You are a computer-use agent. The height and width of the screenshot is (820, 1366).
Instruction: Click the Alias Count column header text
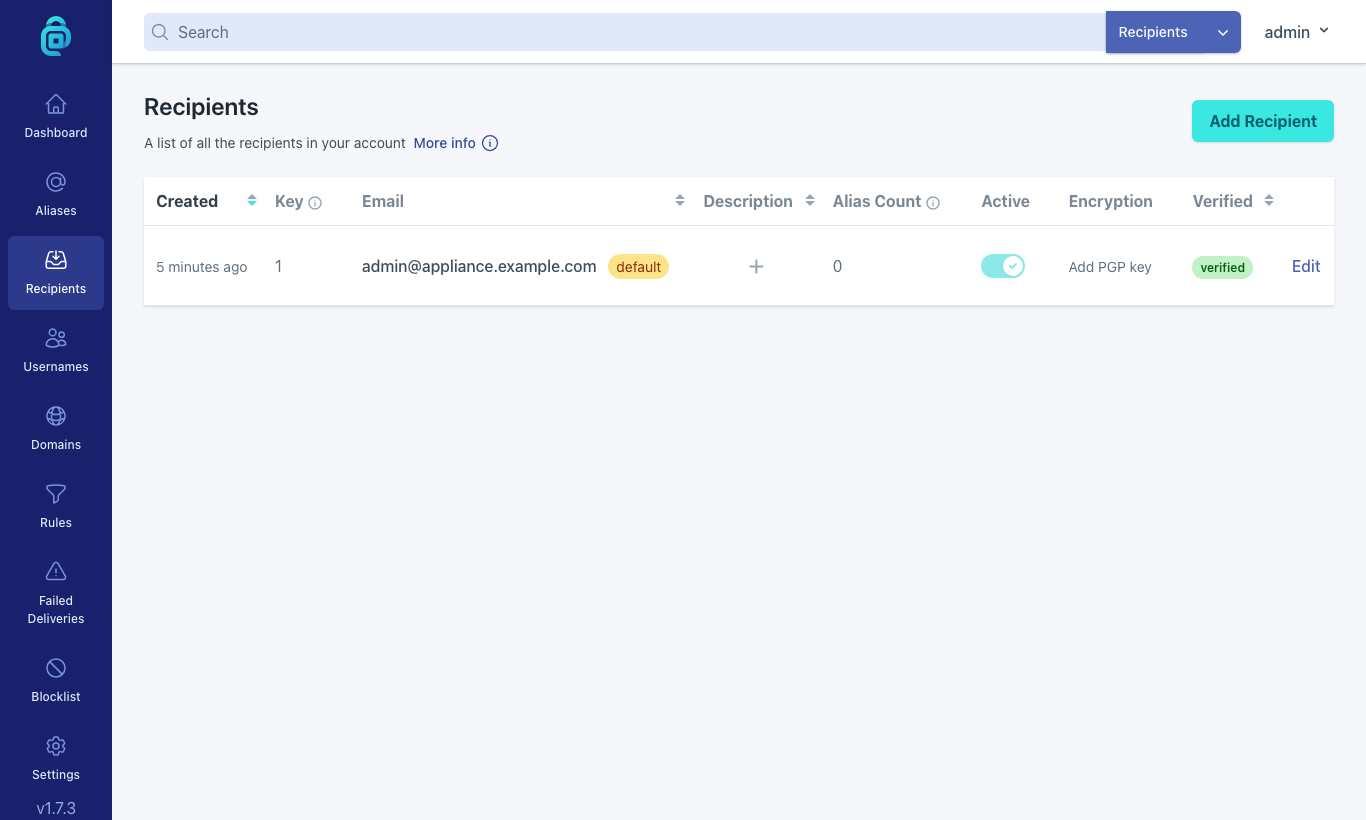point(877,201)
